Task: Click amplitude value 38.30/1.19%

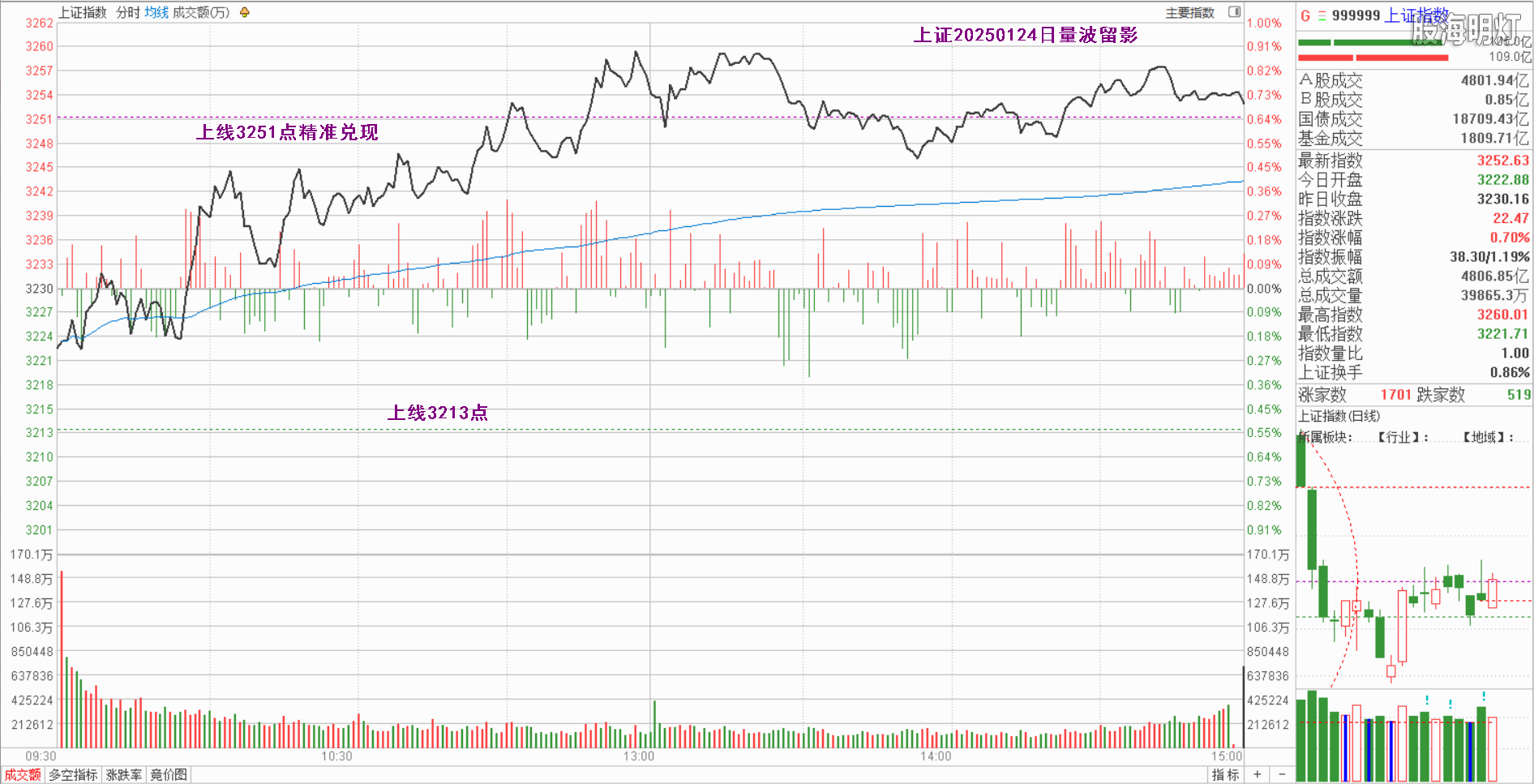Action: tap(1489, 257)
